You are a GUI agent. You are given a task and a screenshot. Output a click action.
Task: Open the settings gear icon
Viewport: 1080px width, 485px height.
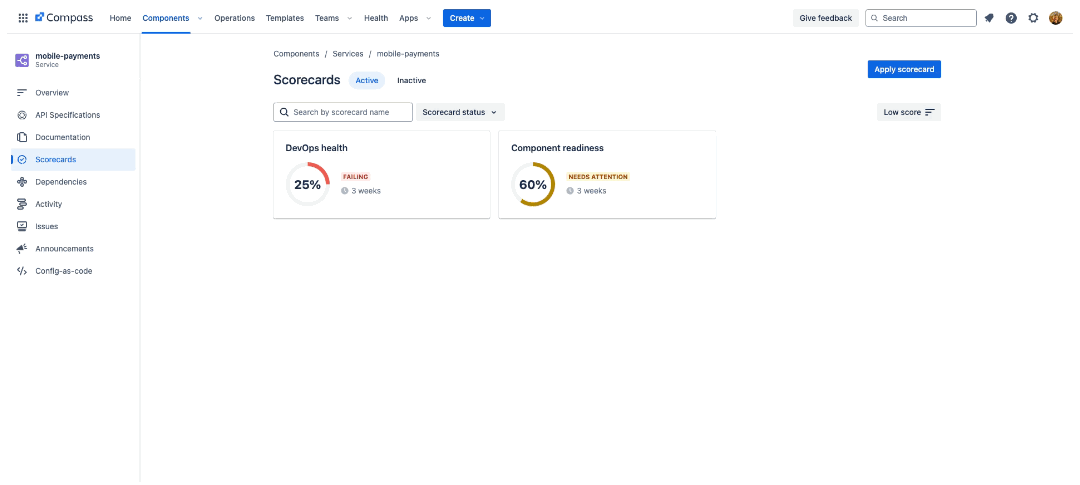1033,18
